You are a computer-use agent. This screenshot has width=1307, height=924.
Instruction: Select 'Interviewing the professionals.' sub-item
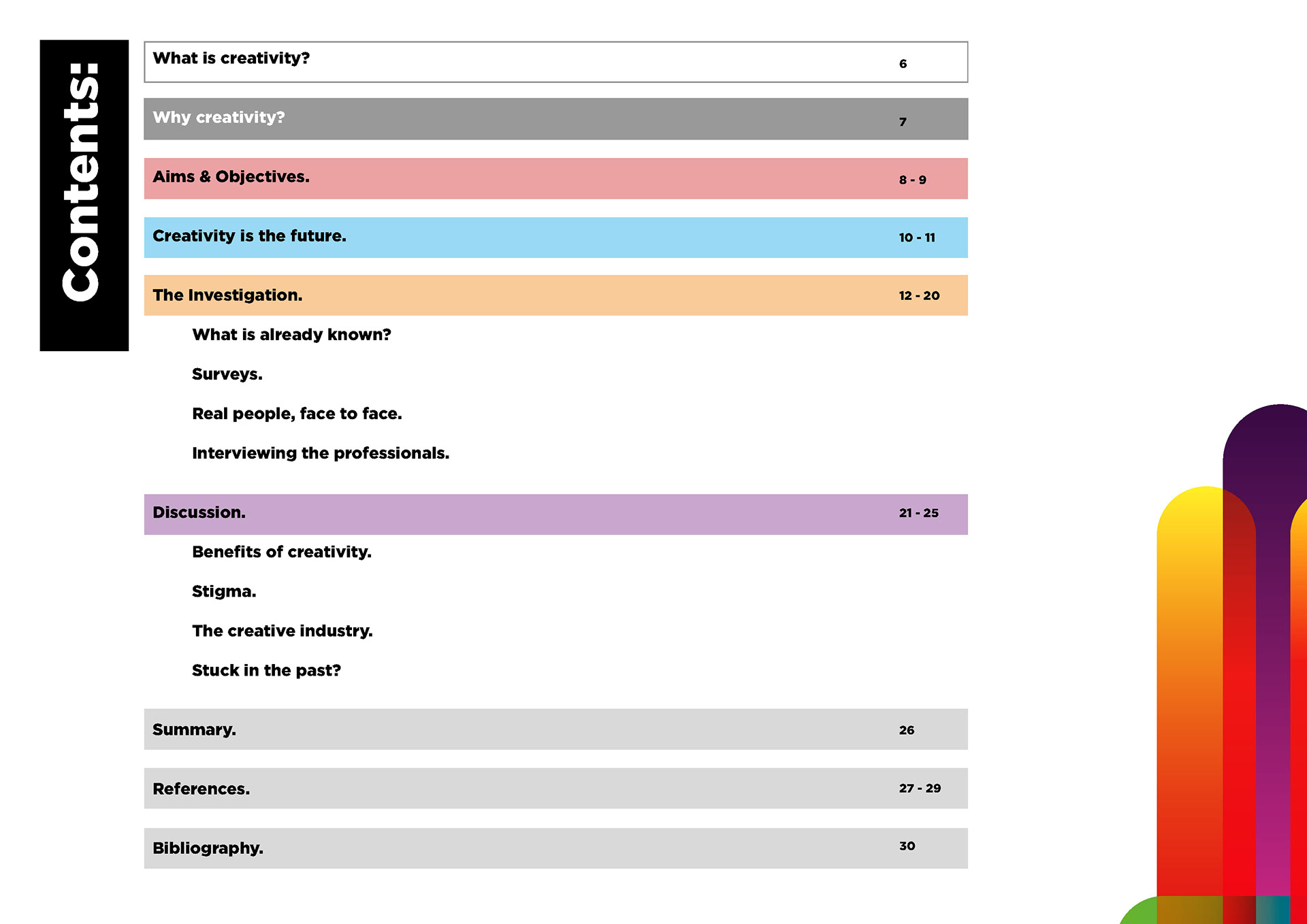[x=321, y=453]
